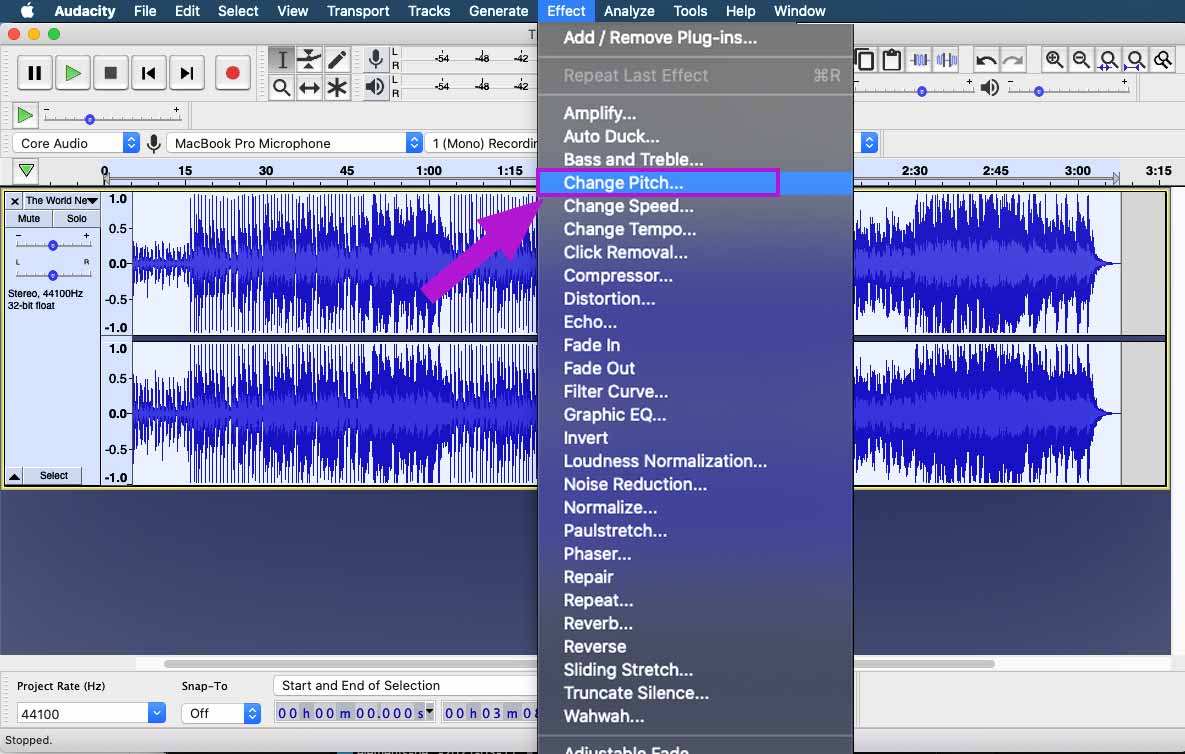1185x754 pixels.
Task: Open the File menu
Action: [144, 11]
